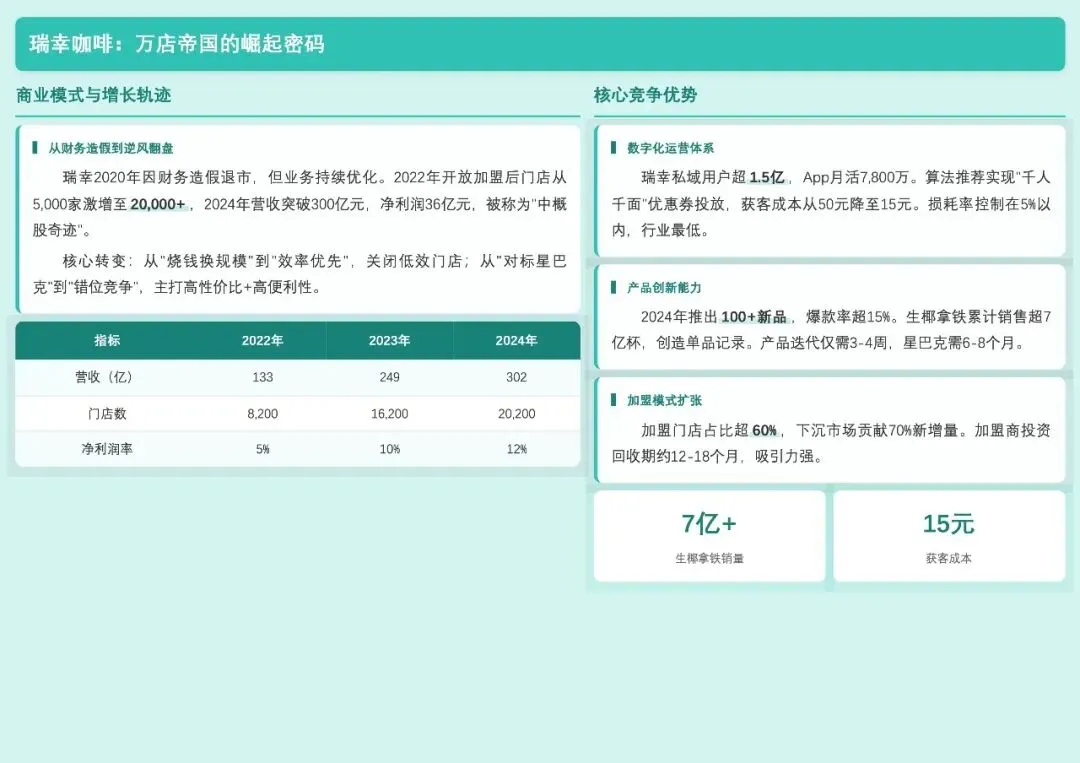Image resolution: width=1080 pixels, height=763 pixels.
Task: Select the 2022年 column header
Action: click(262, 340)
